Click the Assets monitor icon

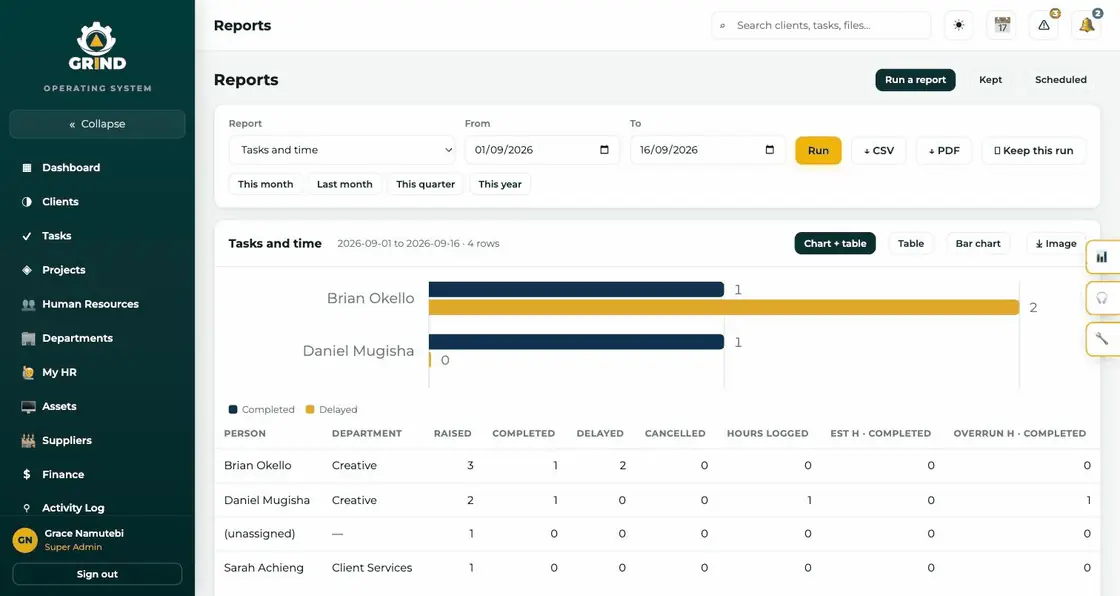click(28, 407)
